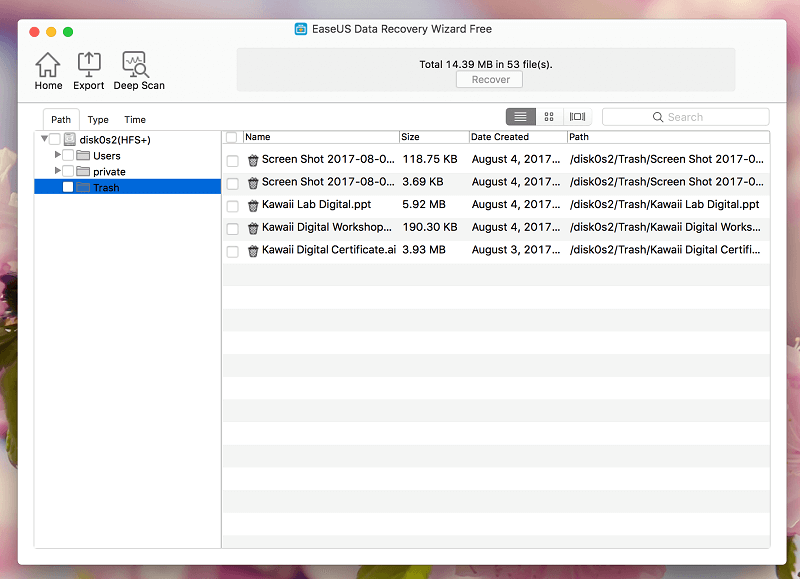Switch to cover flow view
The image size is (800, 579).
tap(577, 117)
